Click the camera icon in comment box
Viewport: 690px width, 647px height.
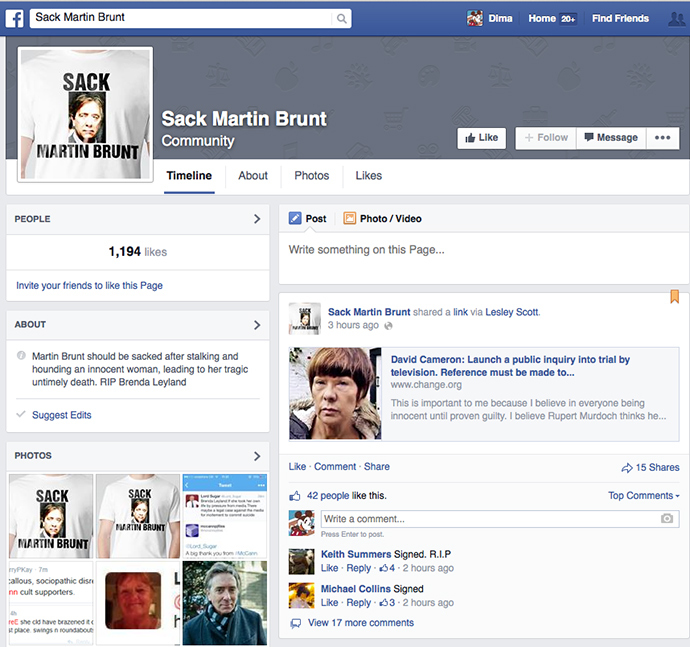667,519
